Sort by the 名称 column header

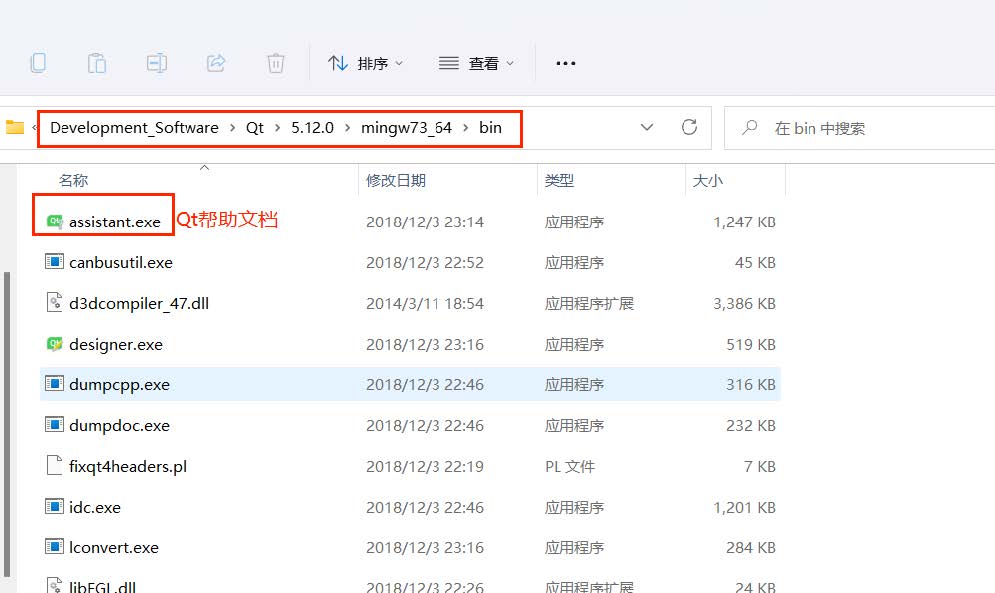[x=74, y=180]
